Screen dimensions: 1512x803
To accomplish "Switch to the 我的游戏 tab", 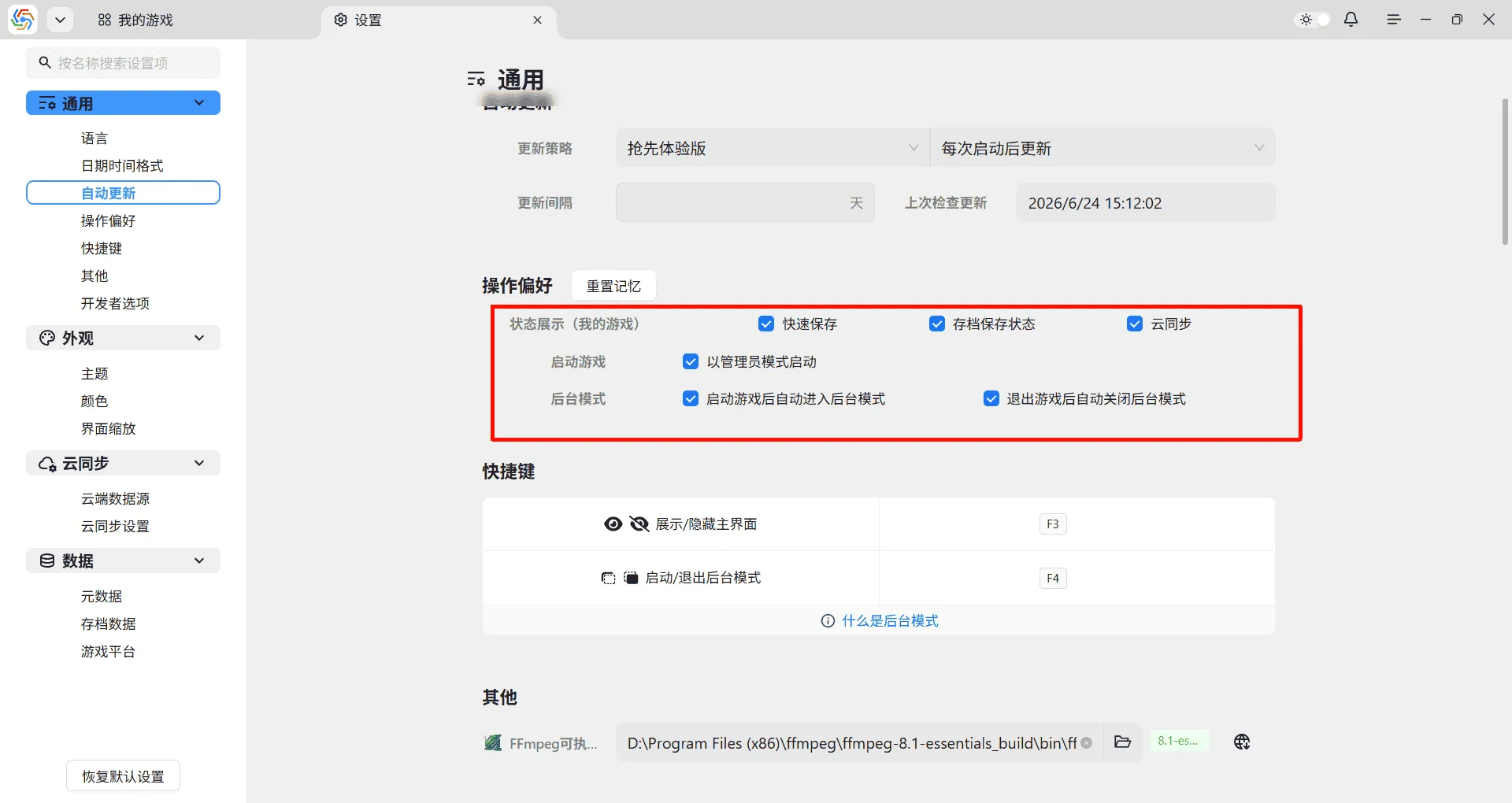I will [x=135, y=20].
